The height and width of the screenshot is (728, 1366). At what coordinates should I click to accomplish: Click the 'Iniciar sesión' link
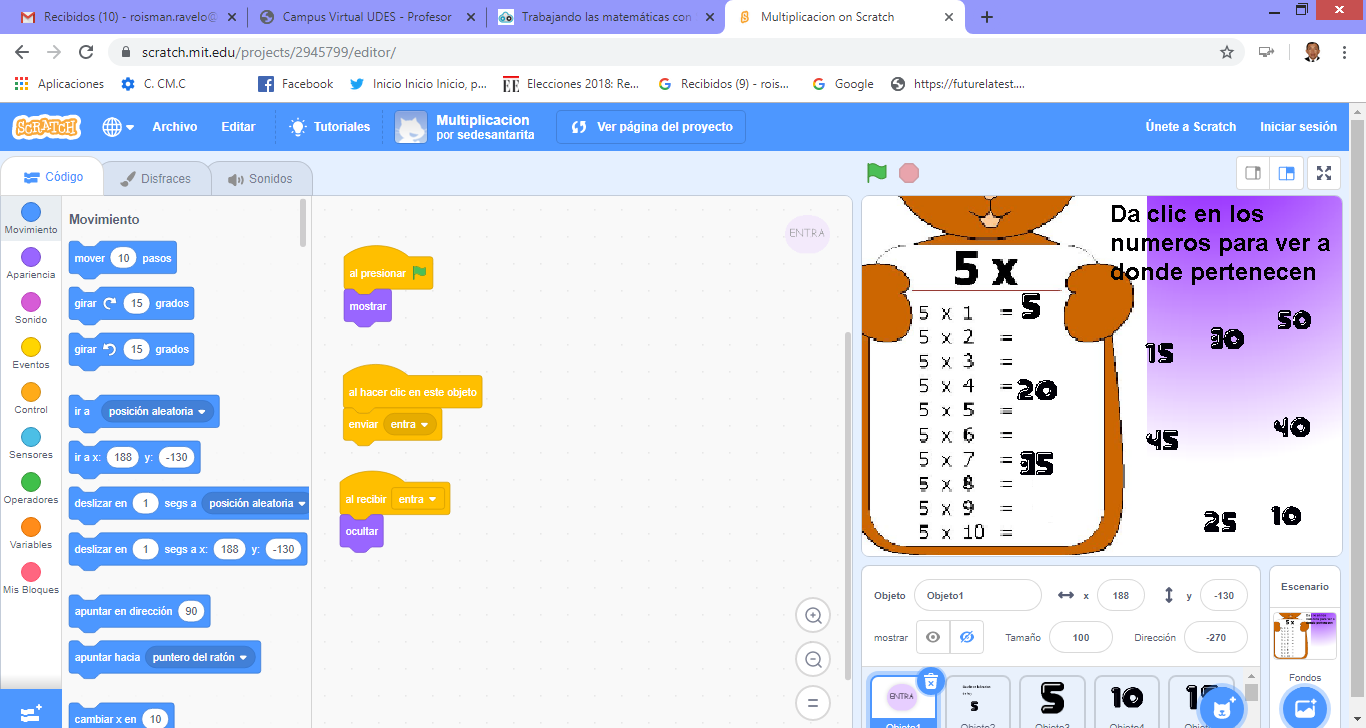coord(1298,127)
